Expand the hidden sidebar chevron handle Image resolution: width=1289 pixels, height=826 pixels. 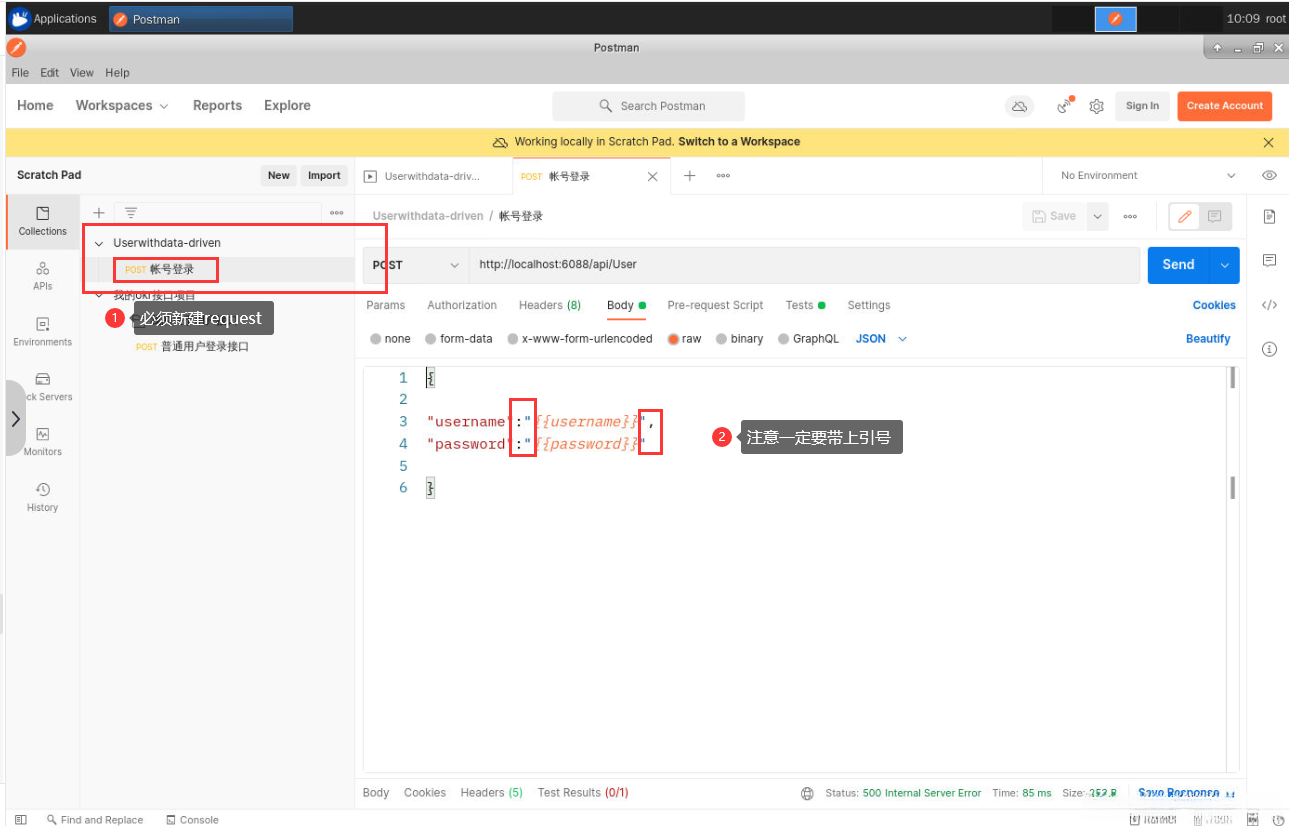coord(15,419)
